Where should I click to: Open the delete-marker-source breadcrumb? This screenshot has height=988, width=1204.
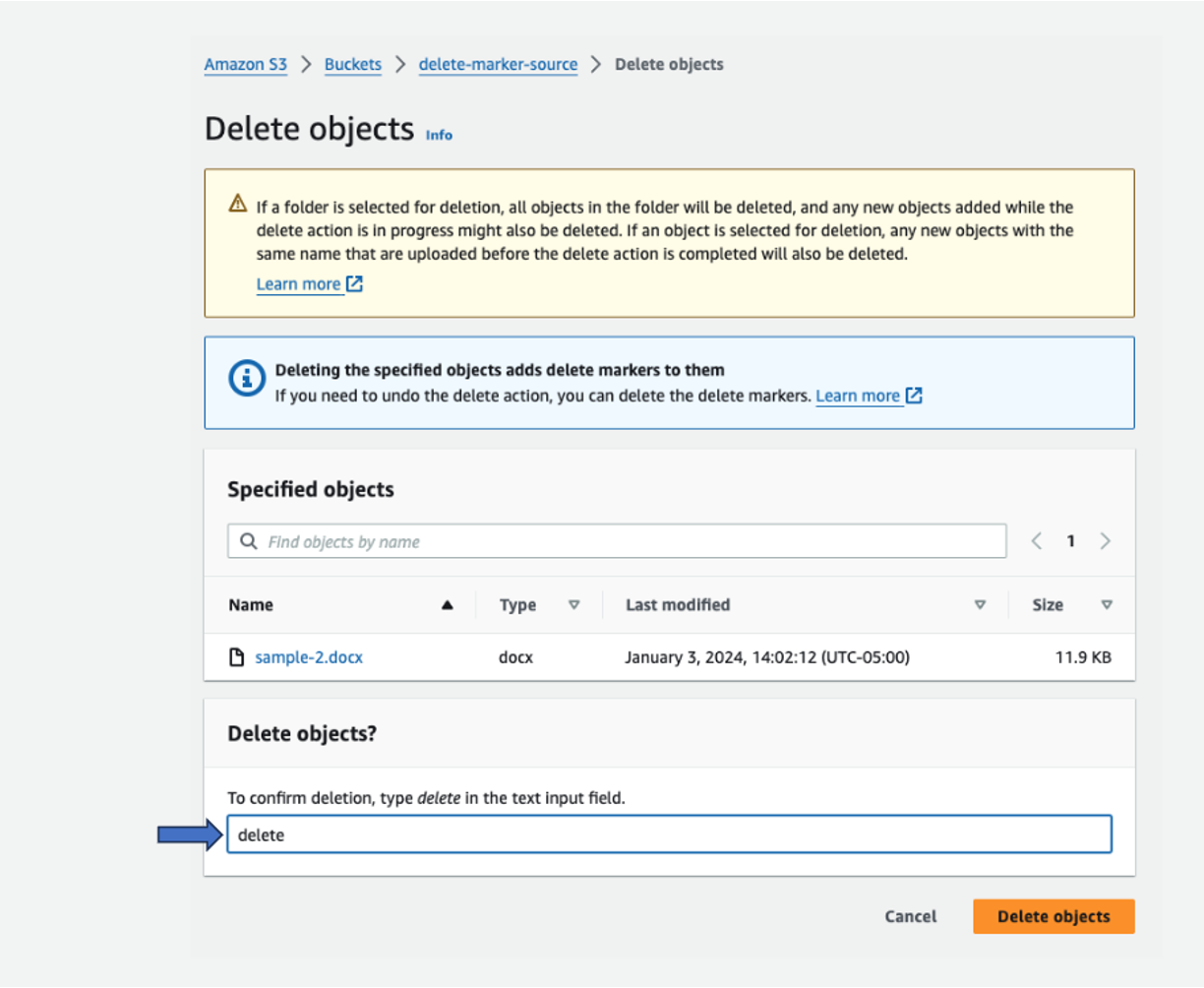click(x=498, y=64)
